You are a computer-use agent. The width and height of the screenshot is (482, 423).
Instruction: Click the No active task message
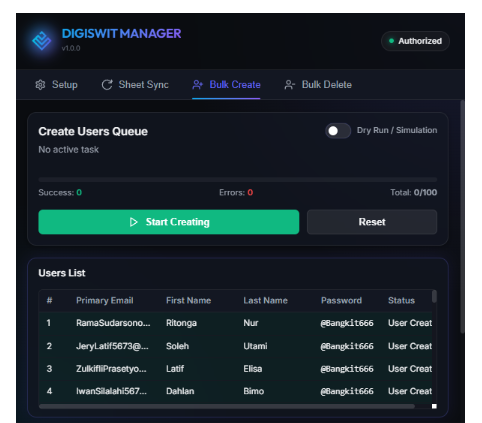pyautogui.click(x=69, y=150)
